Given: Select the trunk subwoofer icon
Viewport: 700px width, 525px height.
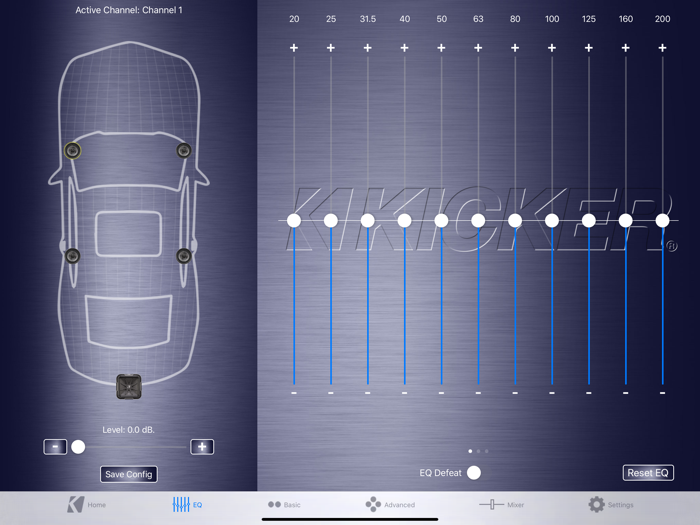Looking at the screenshot, I should (x=129, y=386).
